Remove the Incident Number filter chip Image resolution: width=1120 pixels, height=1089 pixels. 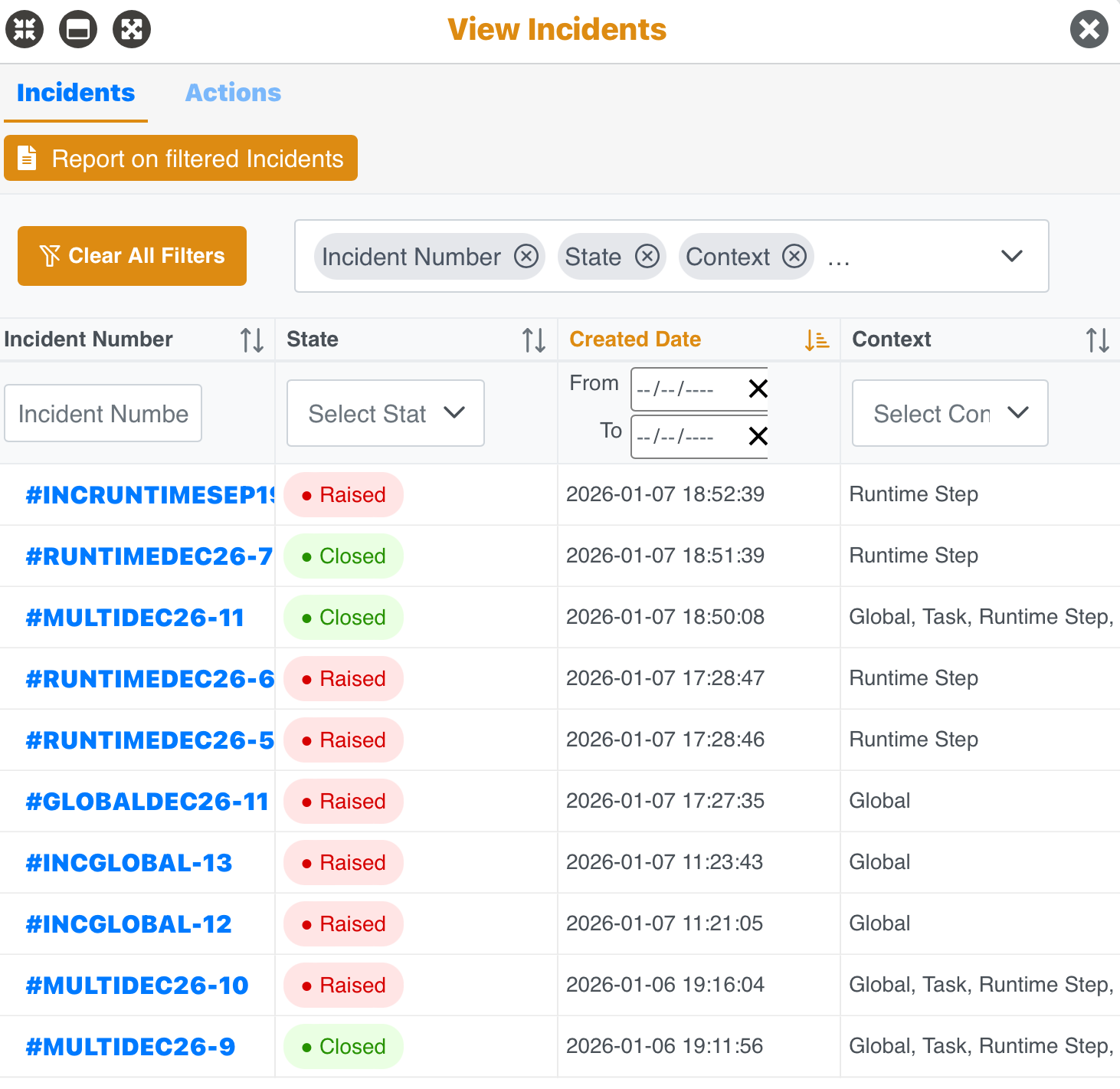526,256
